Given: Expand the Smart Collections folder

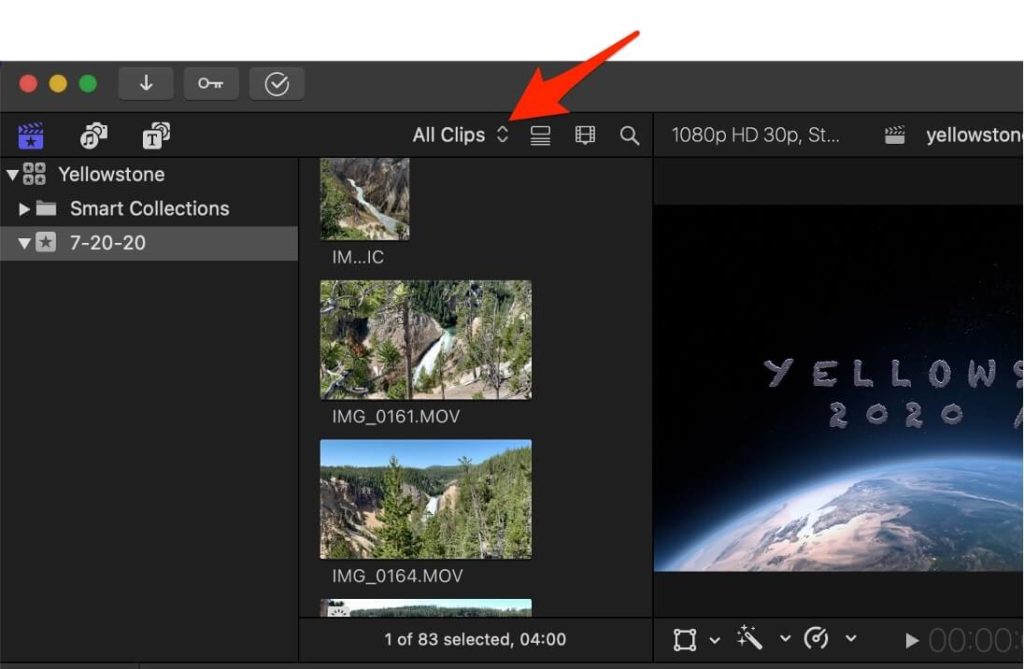Looking at the screenshot, I should coord(24,209).
